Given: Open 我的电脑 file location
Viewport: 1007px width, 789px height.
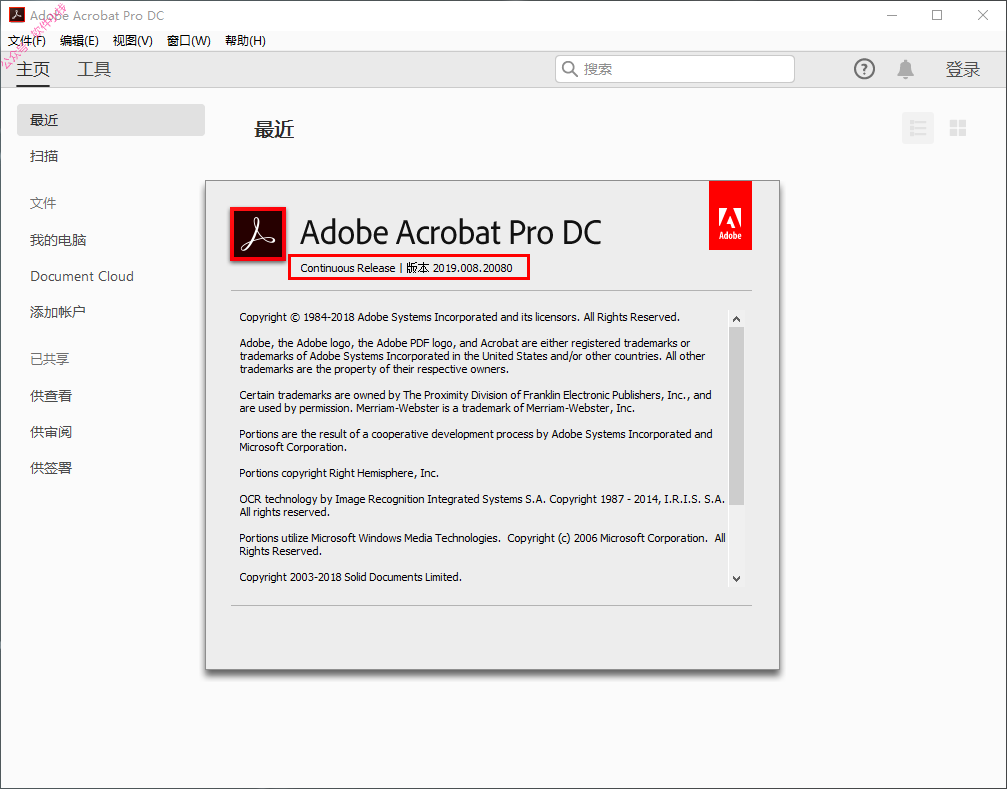Looking at the screenshot, I should pyautogui.click(x=58, y=240).
